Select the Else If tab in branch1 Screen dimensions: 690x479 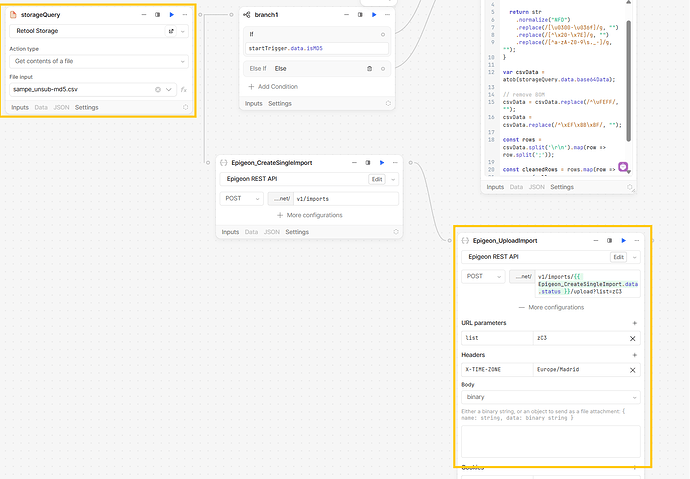258,69
